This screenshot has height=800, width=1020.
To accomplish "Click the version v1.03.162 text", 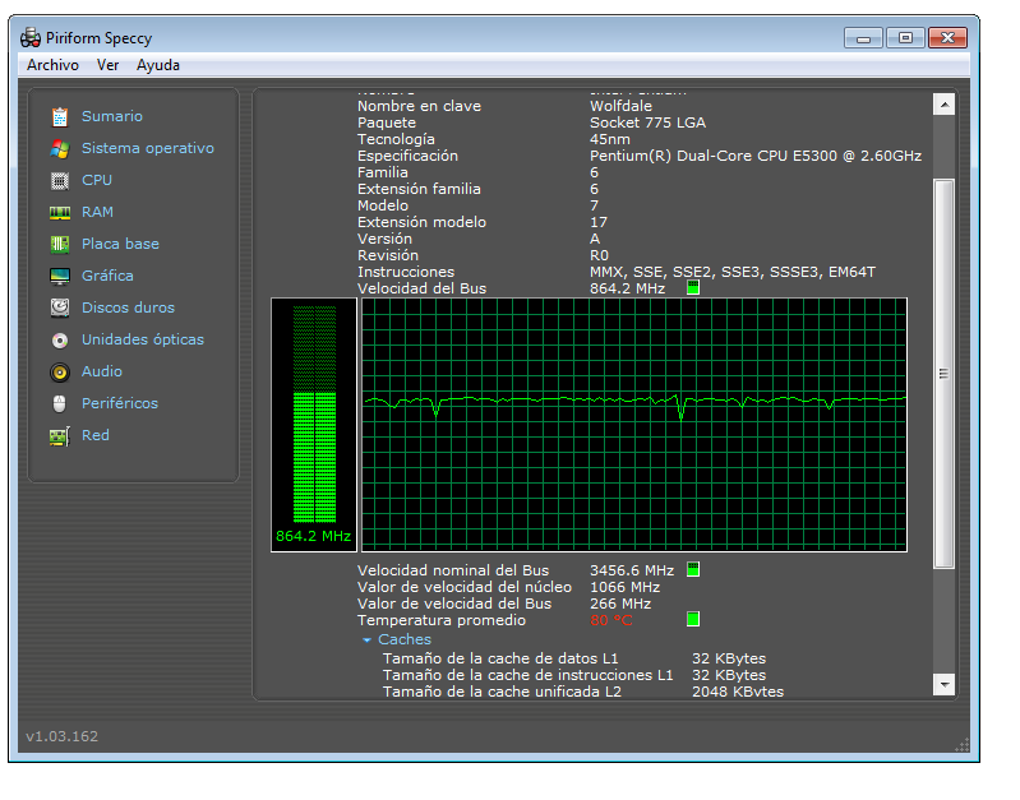I will point(62,737).
